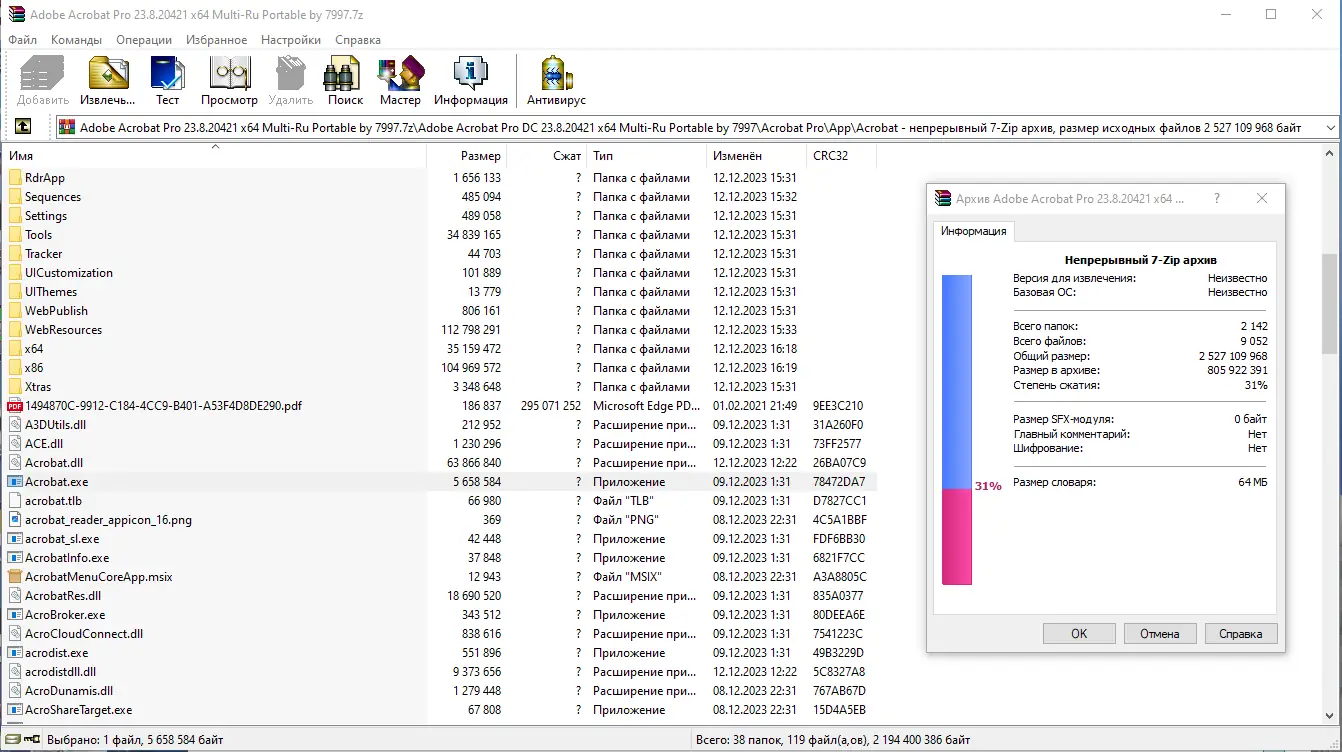The image size is (1342, 752).
Task: Click the package icon beside AcrobatMenuCoreApp.msix
Action: 15,577
